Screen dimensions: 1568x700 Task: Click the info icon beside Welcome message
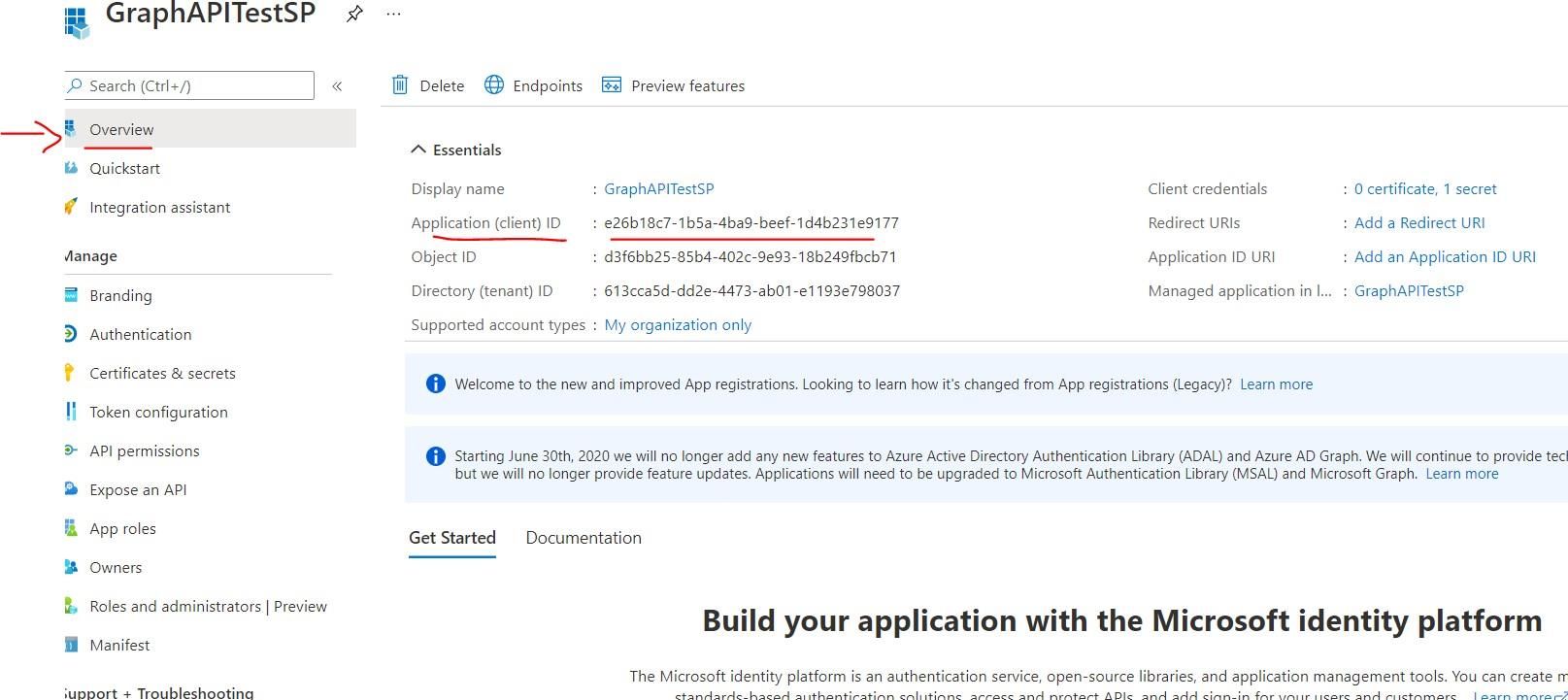[436, 383]
